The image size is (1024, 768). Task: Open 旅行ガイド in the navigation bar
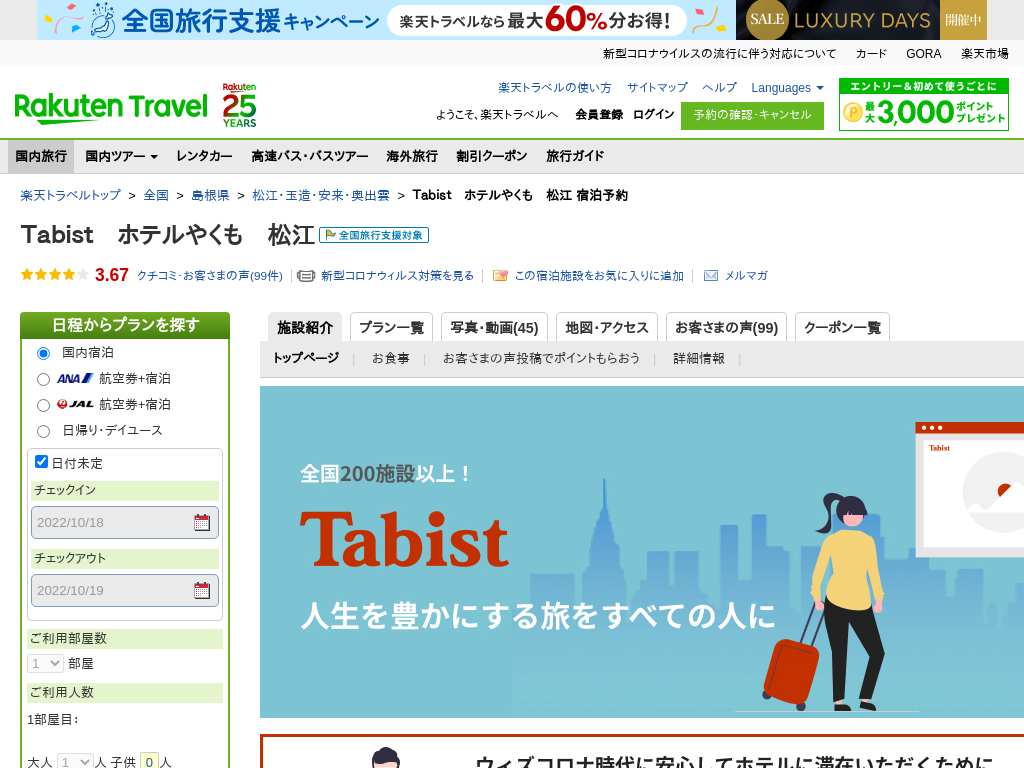tap(575, 156)
